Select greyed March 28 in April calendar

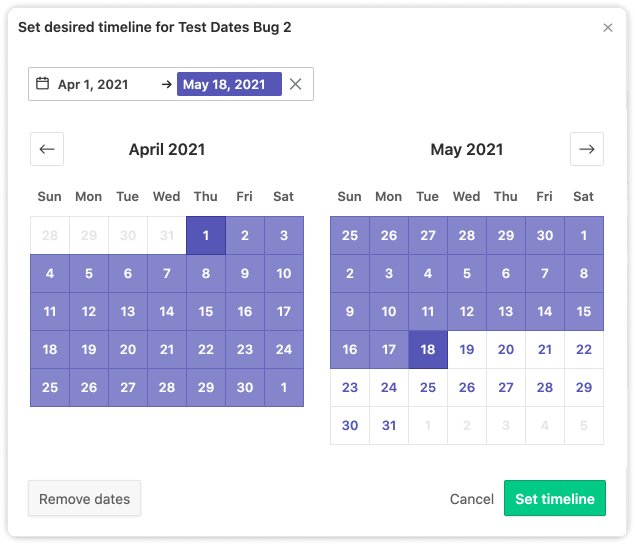coord(50,235)
